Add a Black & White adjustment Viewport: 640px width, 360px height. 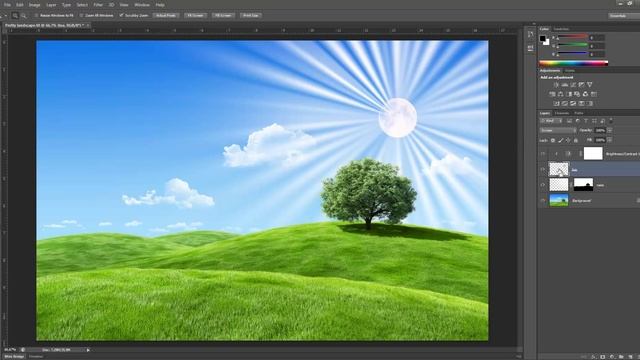(569, 94)
